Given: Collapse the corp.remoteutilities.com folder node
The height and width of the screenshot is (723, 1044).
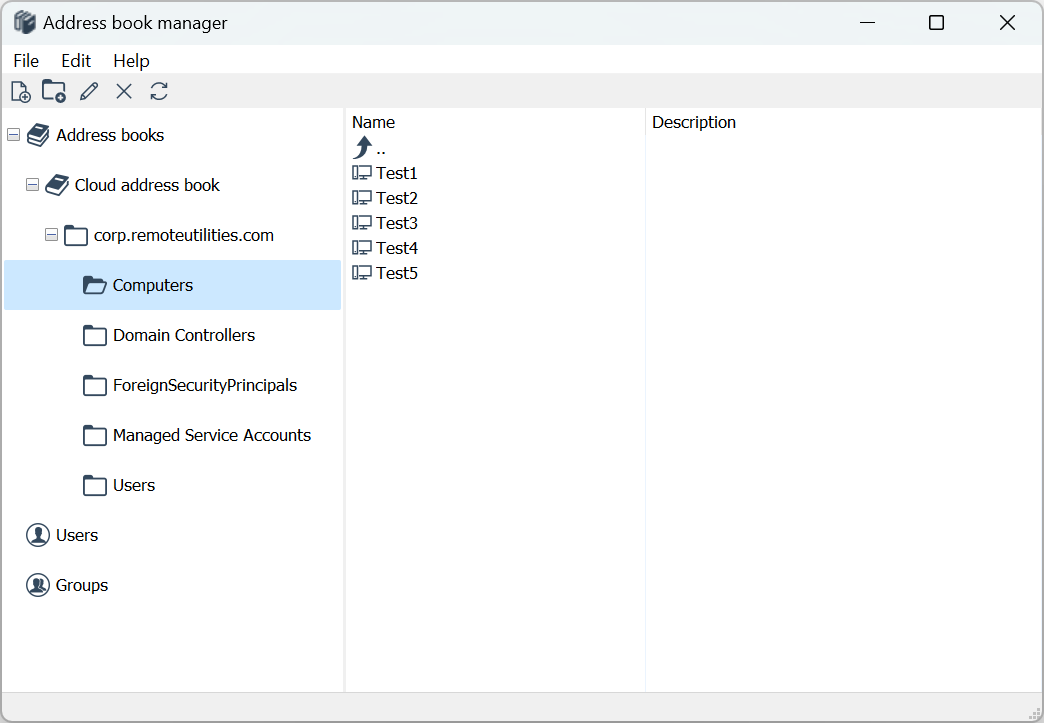Looking at the screenshot, I should 51,235.
